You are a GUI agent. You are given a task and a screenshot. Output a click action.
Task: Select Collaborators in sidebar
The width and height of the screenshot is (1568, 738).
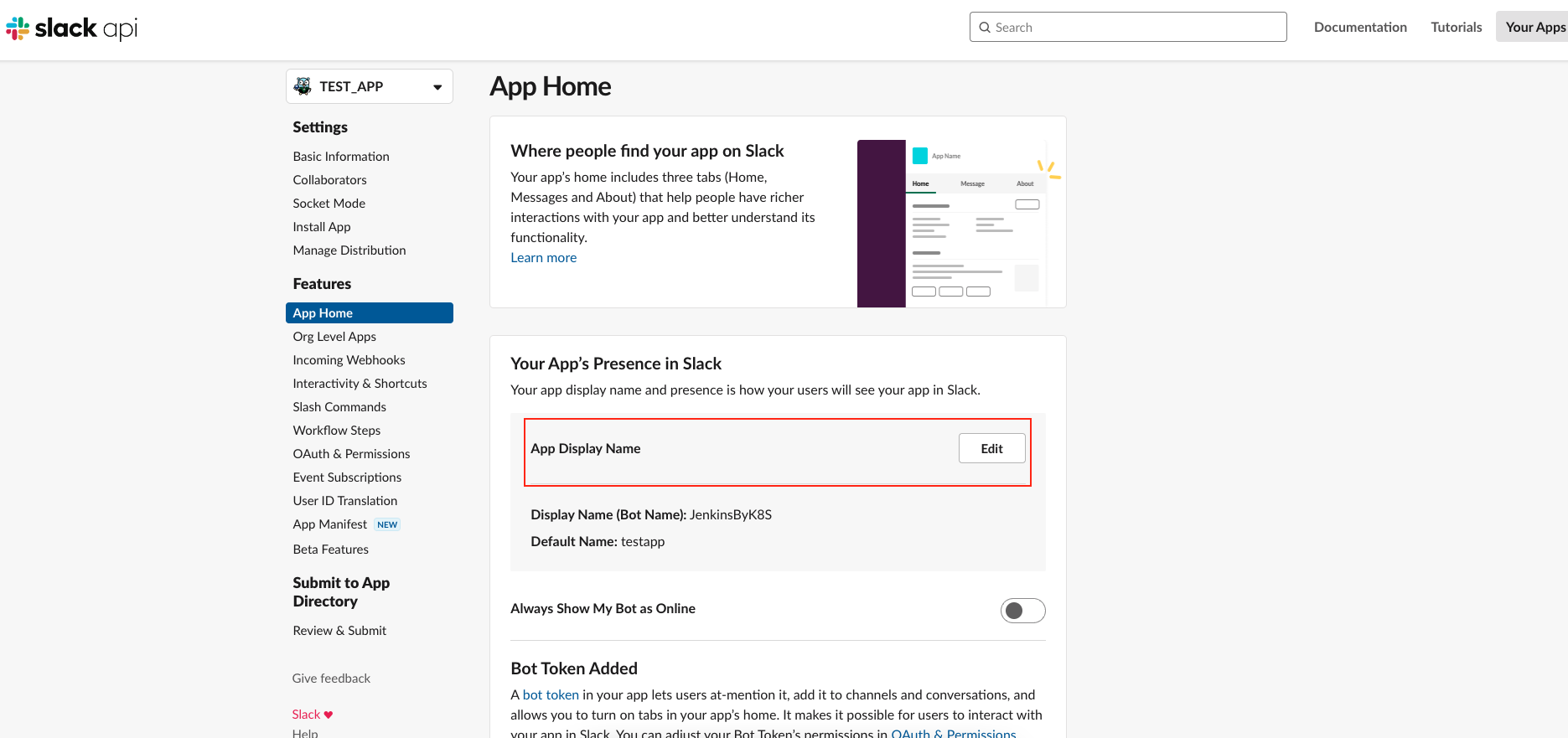[x=329, y=180]
